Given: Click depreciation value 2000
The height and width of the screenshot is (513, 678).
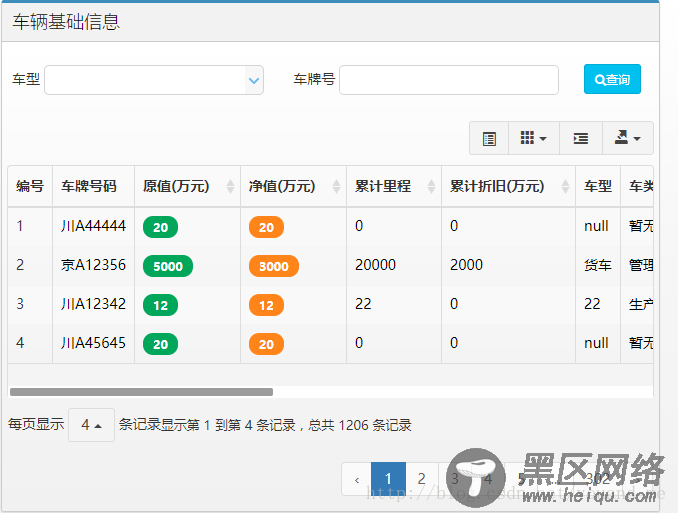Looking at the screenshot, I should pyautogui.click(x=466, y=265).
